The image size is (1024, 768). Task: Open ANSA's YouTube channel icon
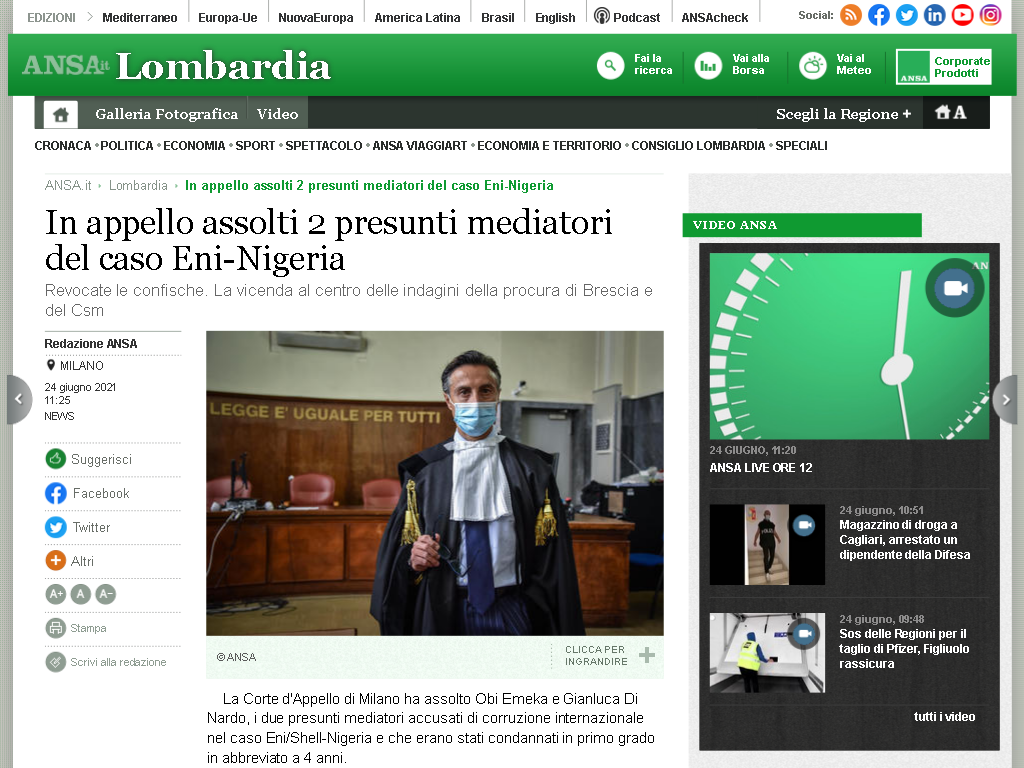[962, 15]
